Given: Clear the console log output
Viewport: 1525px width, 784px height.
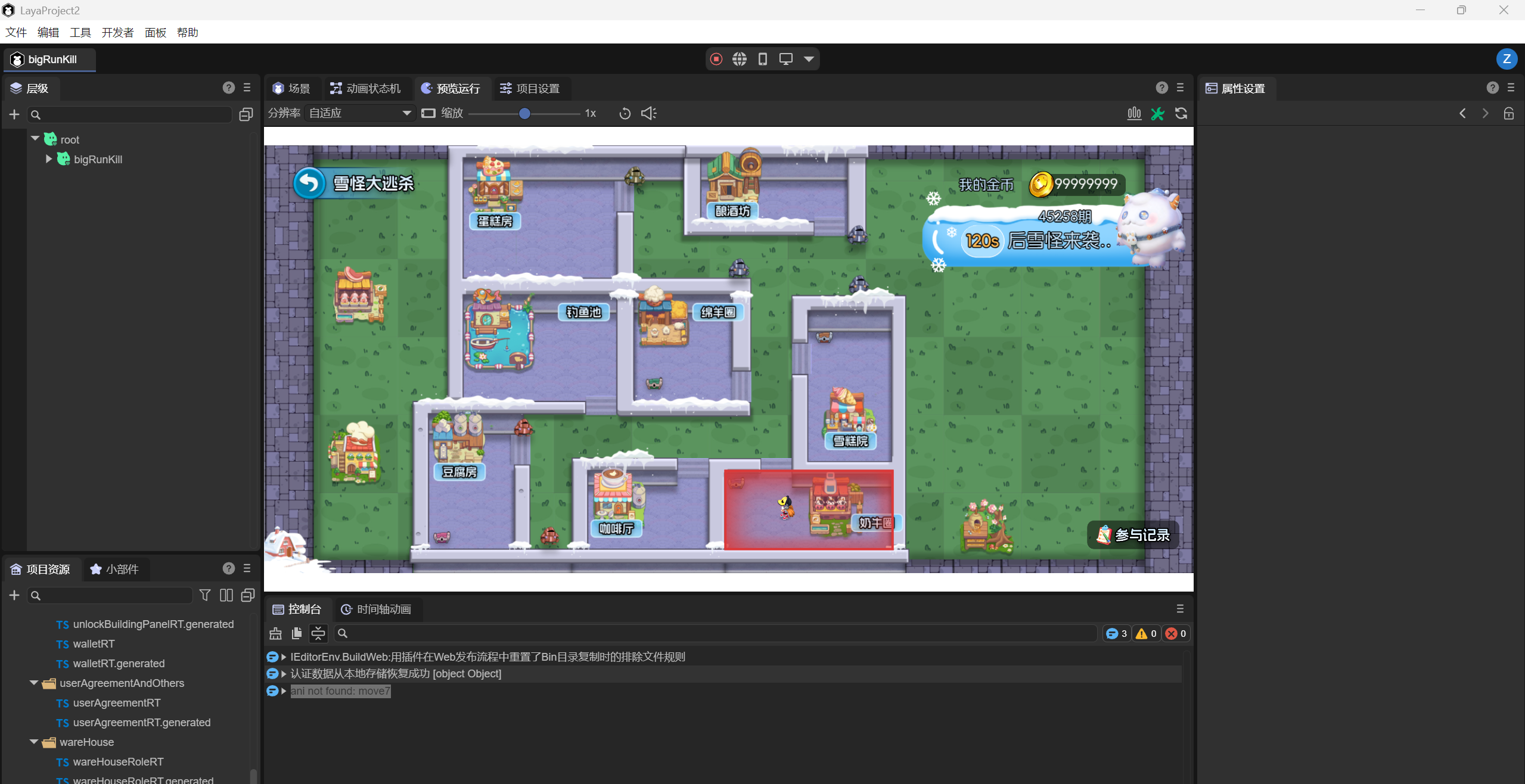Looking at the screenshot, I should pyautogui.click(x=275, y=633).
